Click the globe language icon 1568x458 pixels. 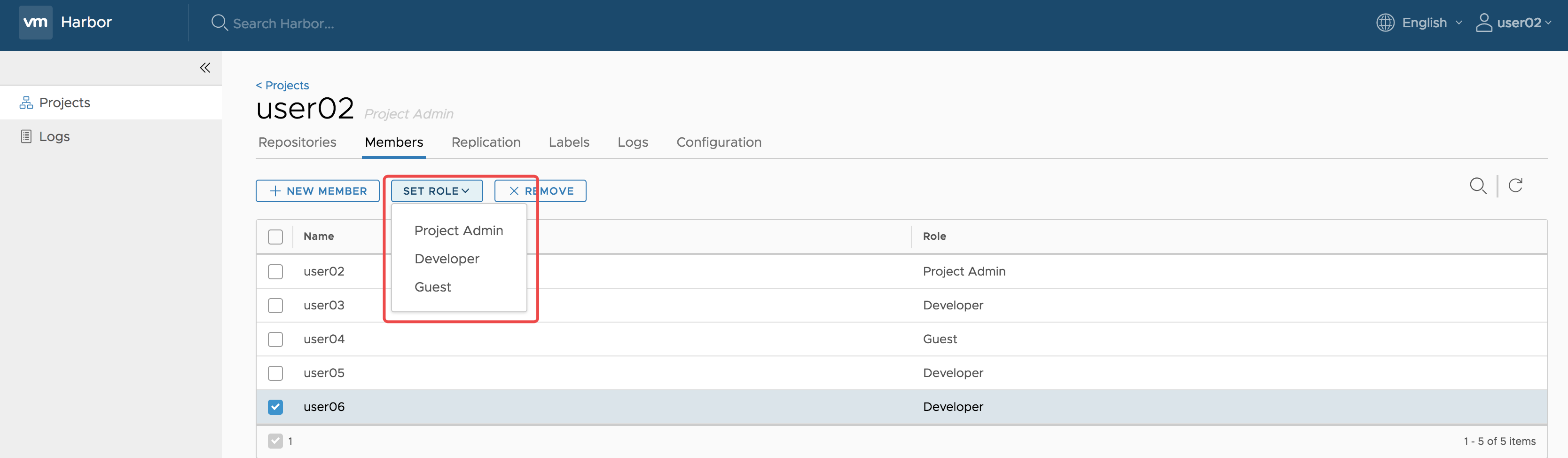pyautogui.click(x=1385, y=23)
